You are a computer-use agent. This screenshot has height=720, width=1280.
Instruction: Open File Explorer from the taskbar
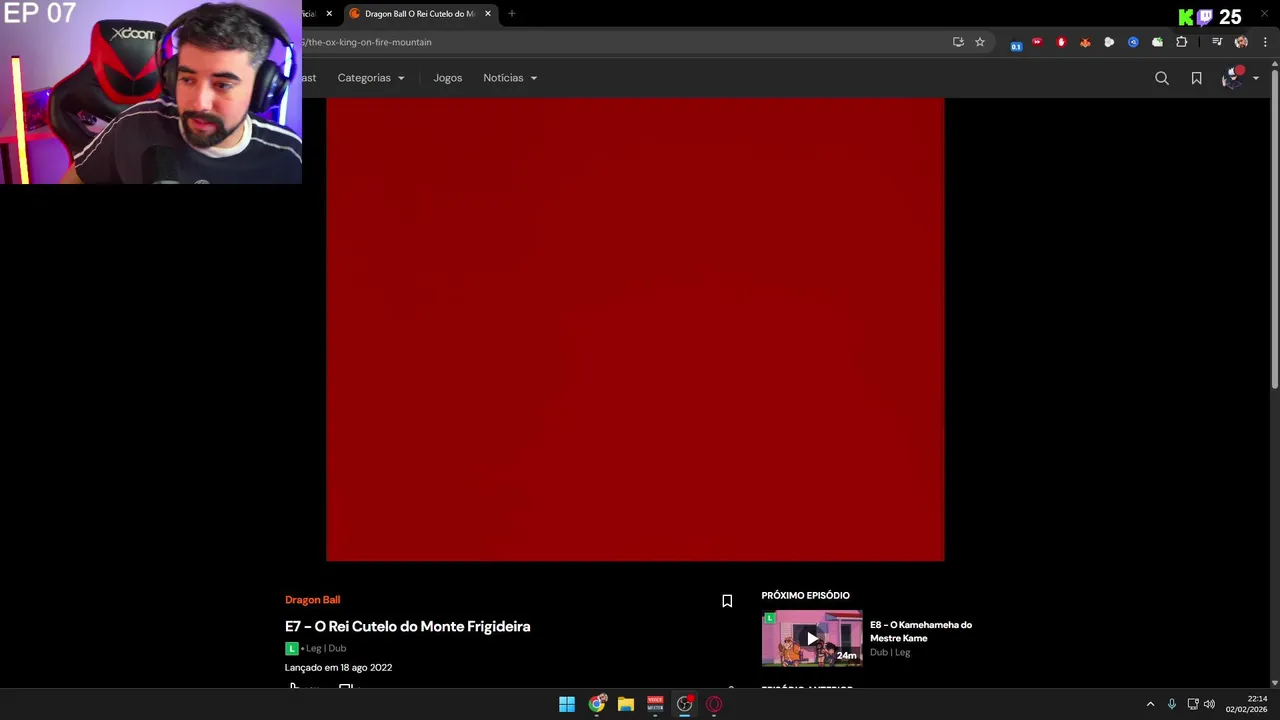(626, 704)
